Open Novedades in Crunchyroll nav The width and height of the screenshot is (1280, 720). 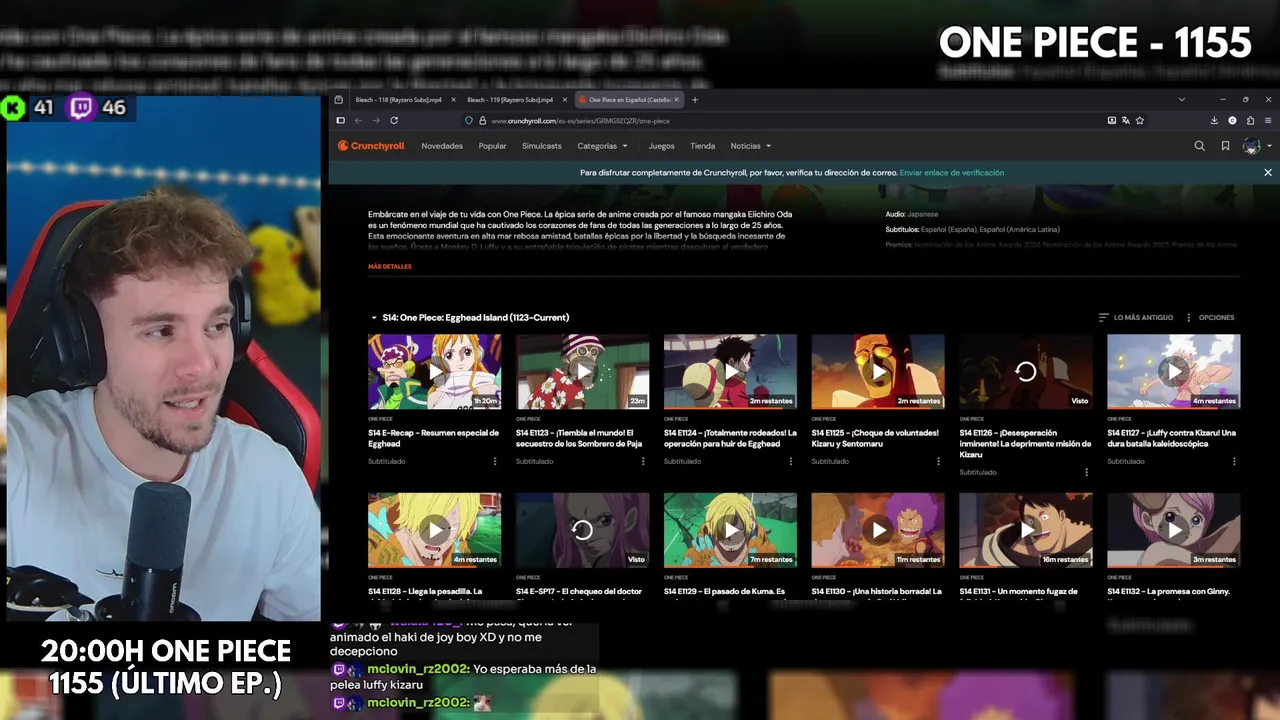(442, 146)
